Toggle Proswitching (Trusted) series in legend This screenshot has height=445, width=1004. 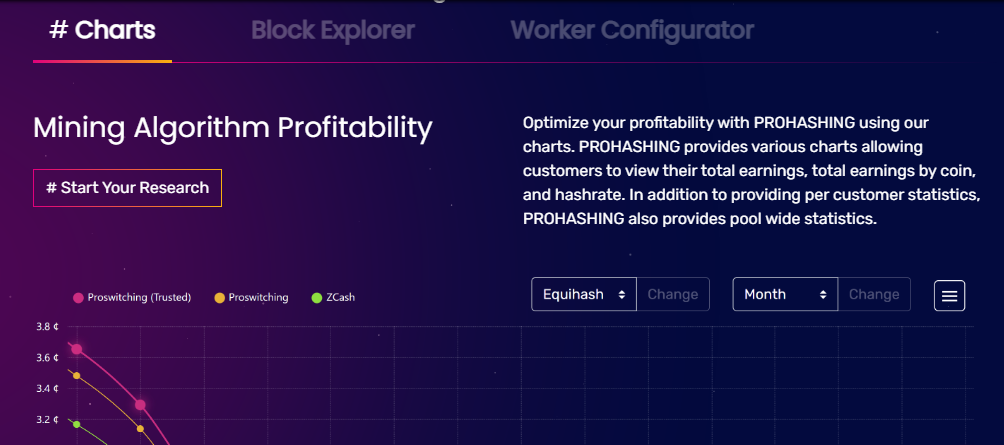coord(132,297)
